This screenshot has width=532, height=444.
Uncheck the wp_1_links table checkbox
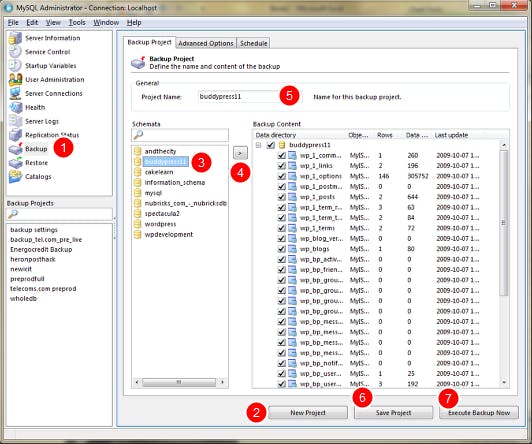point(281,166)
